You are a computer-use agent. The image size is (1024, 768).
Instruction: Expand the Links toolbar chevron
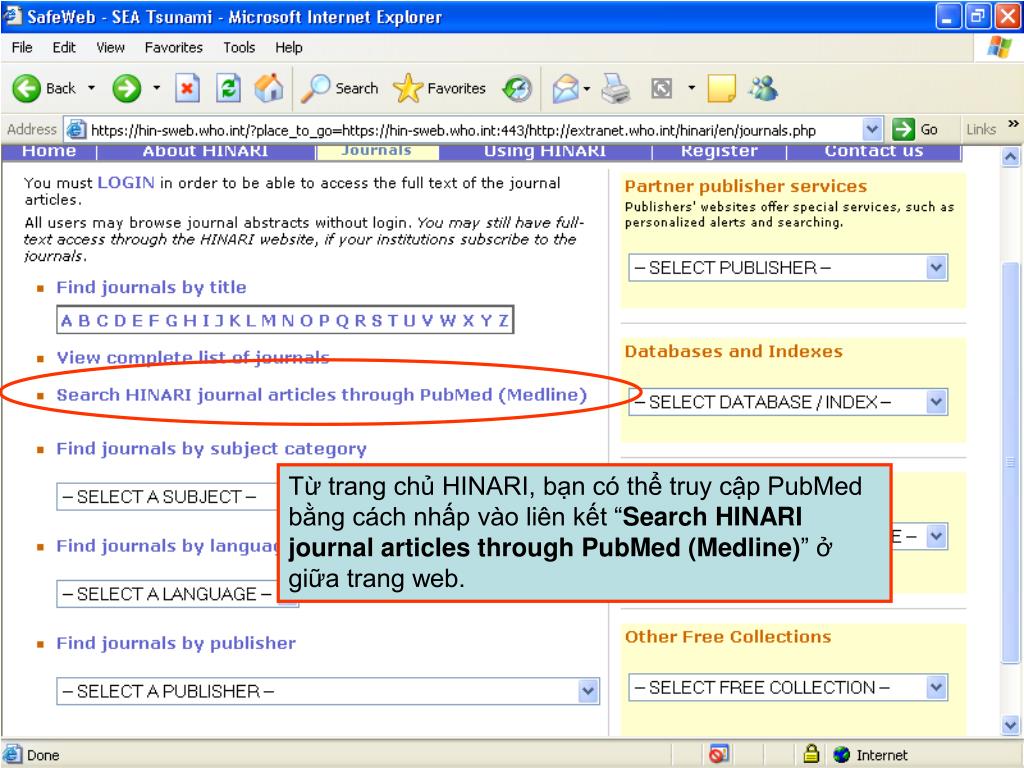(1013, 123)
